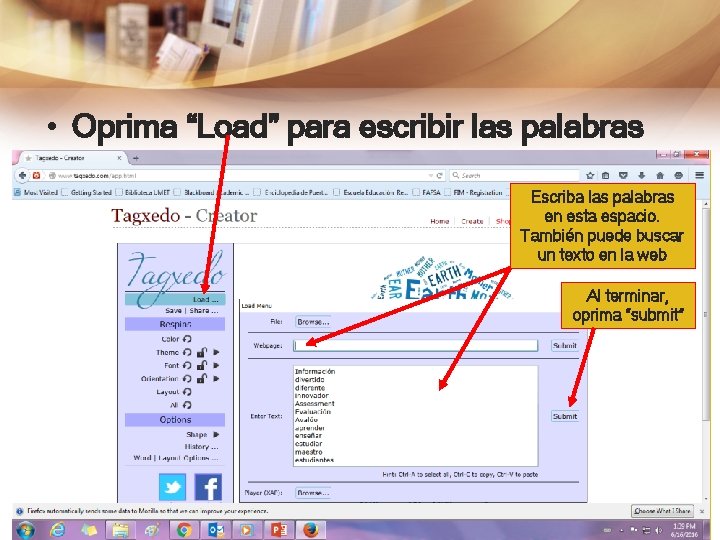Screen dimensions: 720x540
Task: Open the Most Visited bookmark
Action: (36, 192)
